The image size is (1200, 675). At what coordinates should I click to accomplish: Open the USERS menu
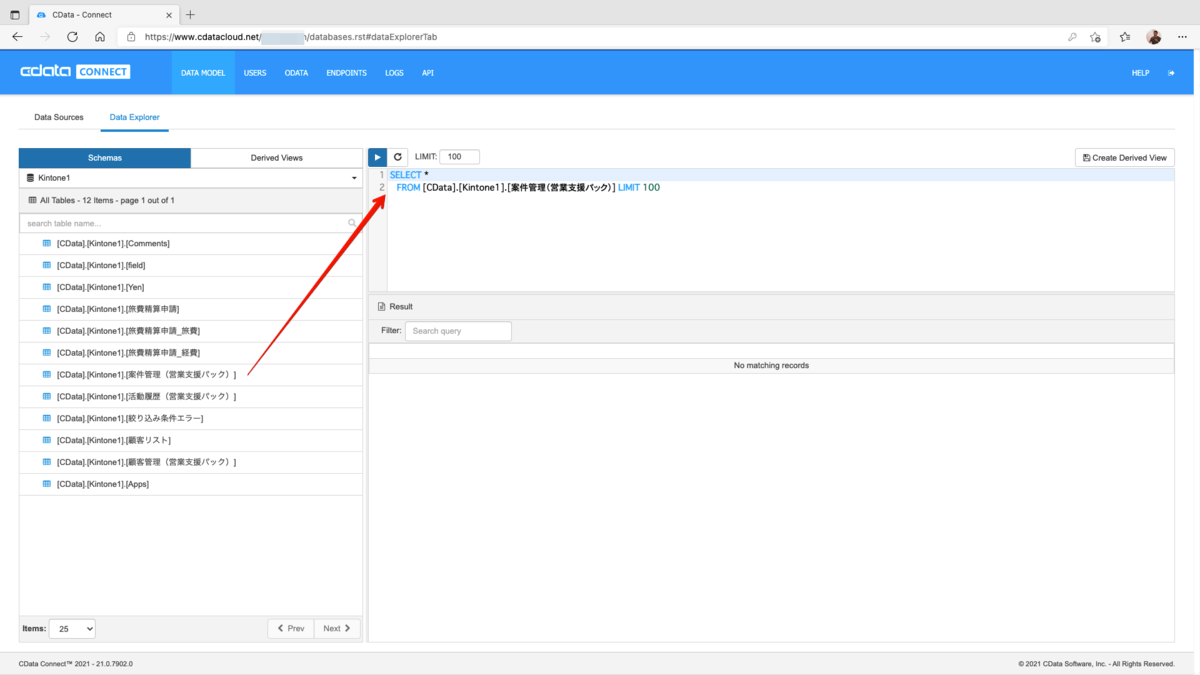pyautogui.click(x=255, y=73)
